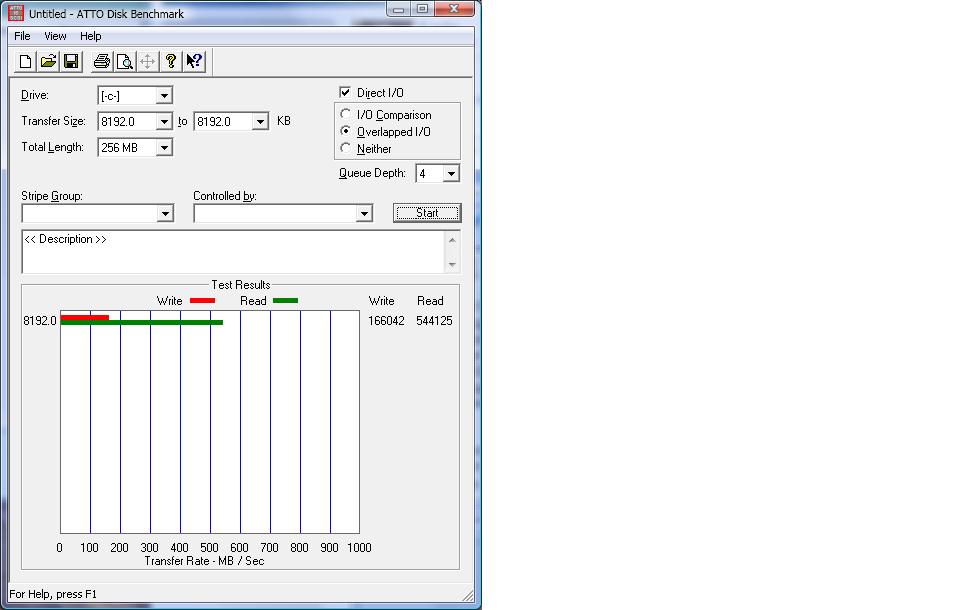Click the Save floppy disk icon
960x610 pixels.
point(71,61)
